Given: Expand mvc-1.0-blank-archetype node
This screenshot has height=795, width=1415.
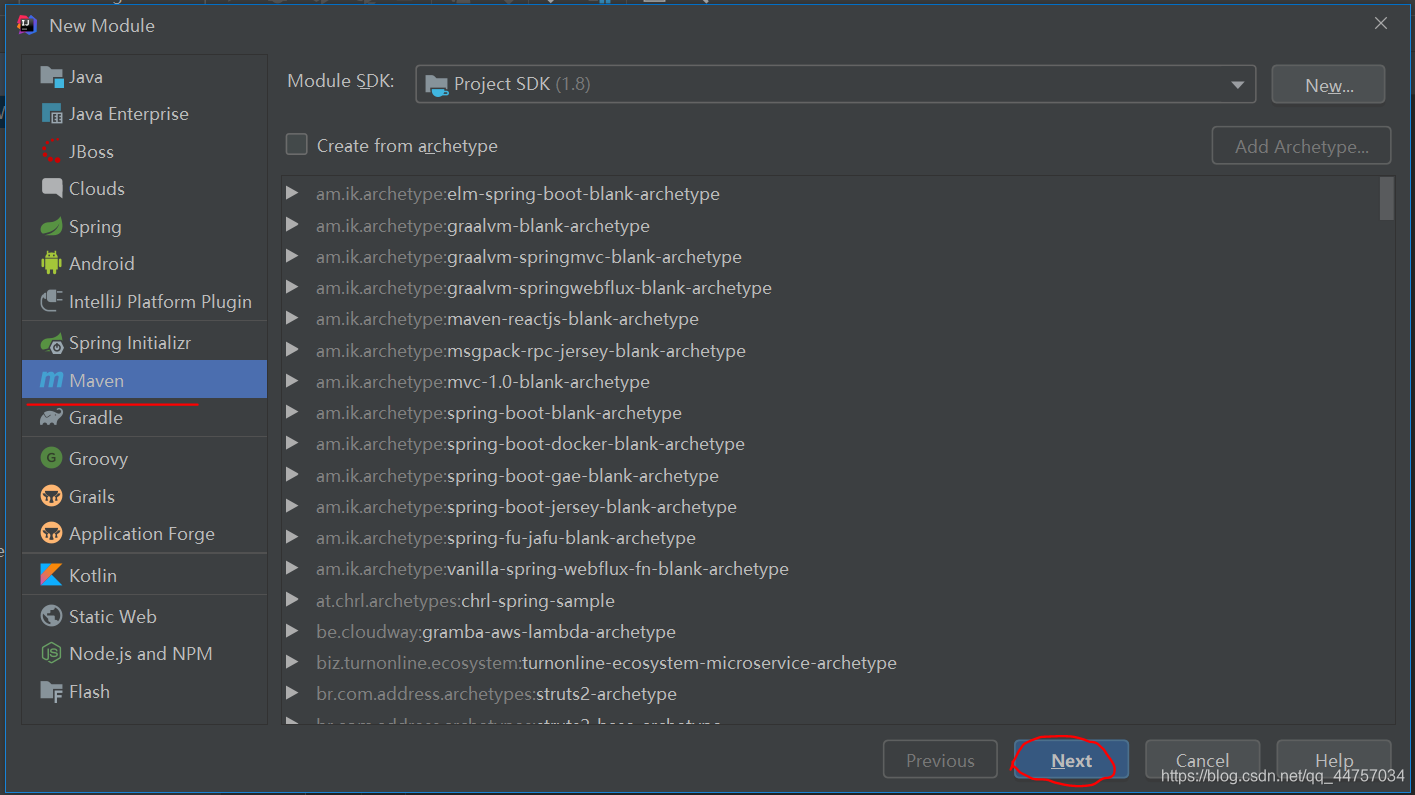Looking at the screenshot, I should (292, 381).
